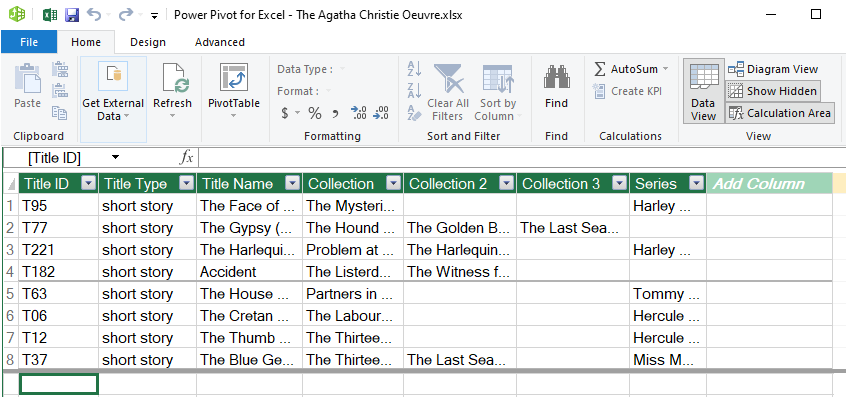Click the Undo arrow

[94, 15]
